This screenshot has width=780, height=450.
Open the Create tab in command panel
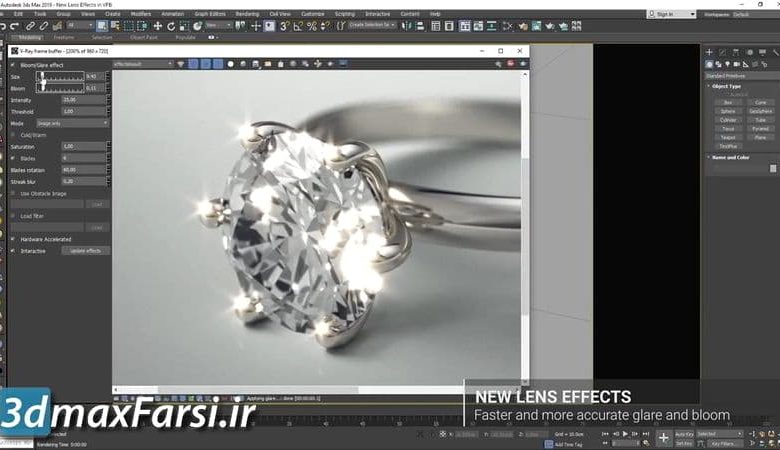[709, 52]
